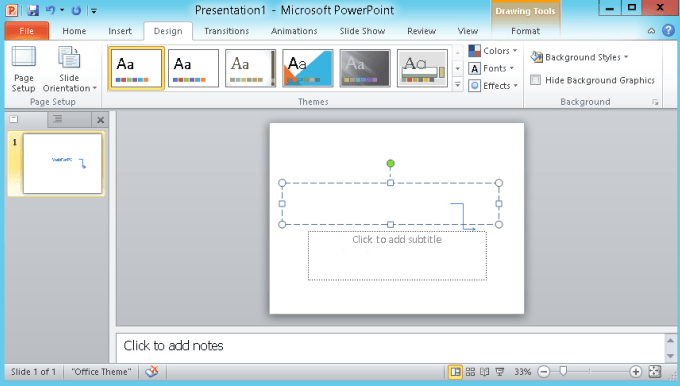
Task: Expand the Colors dropdown
Action: pos(493,51)
